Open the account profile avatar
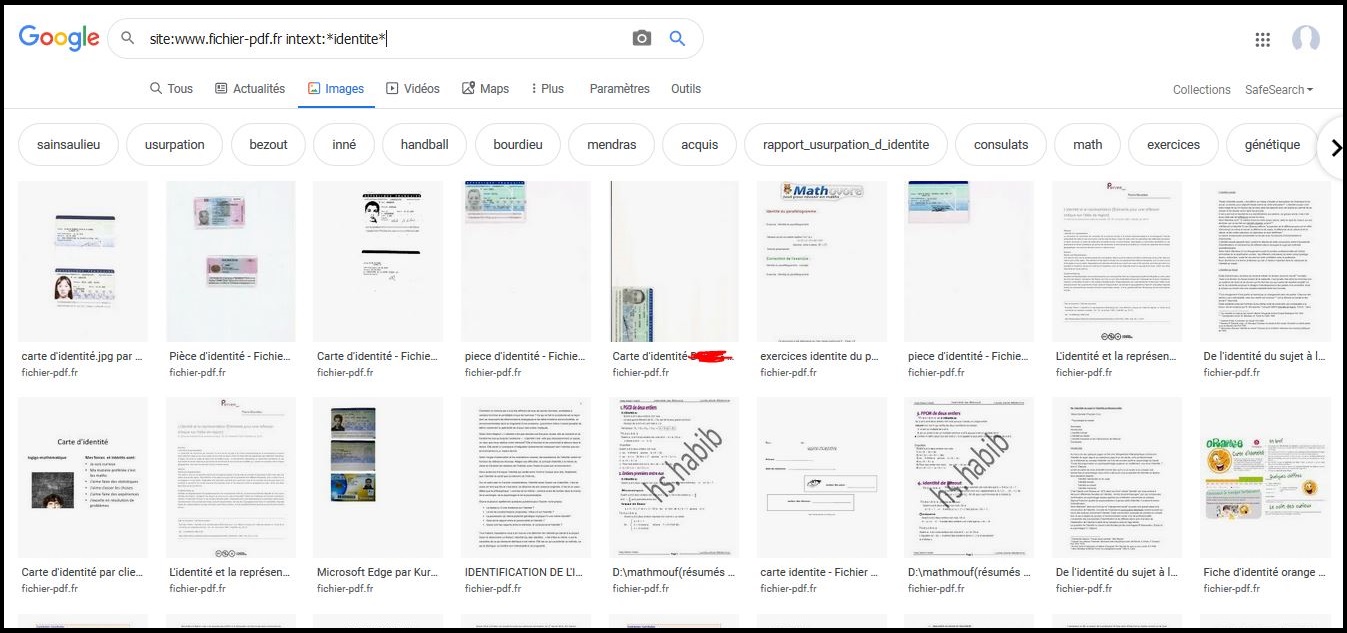The width and height of the screenshot is (1347, 633). [1305, 39]
